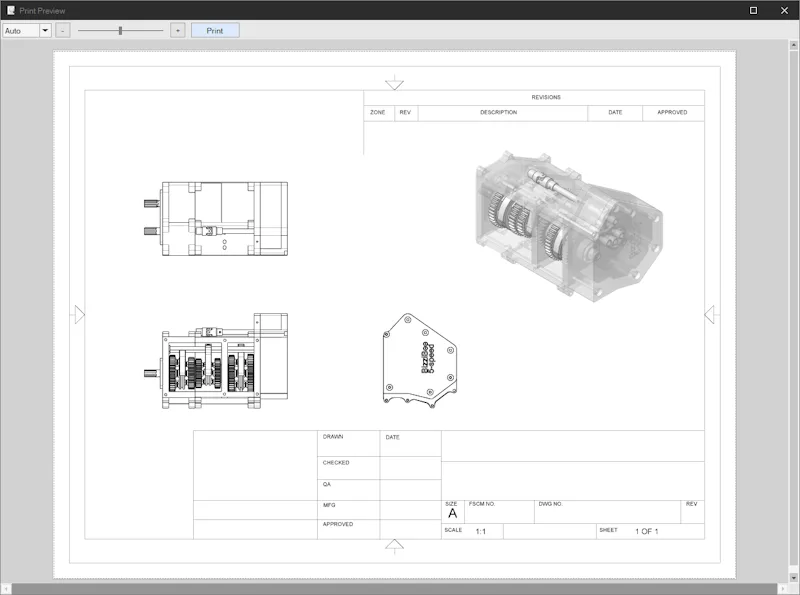Screen dimensions: 800x595
Task: Click the horizontal scrollbar right arrow
Action: point(783,589)
